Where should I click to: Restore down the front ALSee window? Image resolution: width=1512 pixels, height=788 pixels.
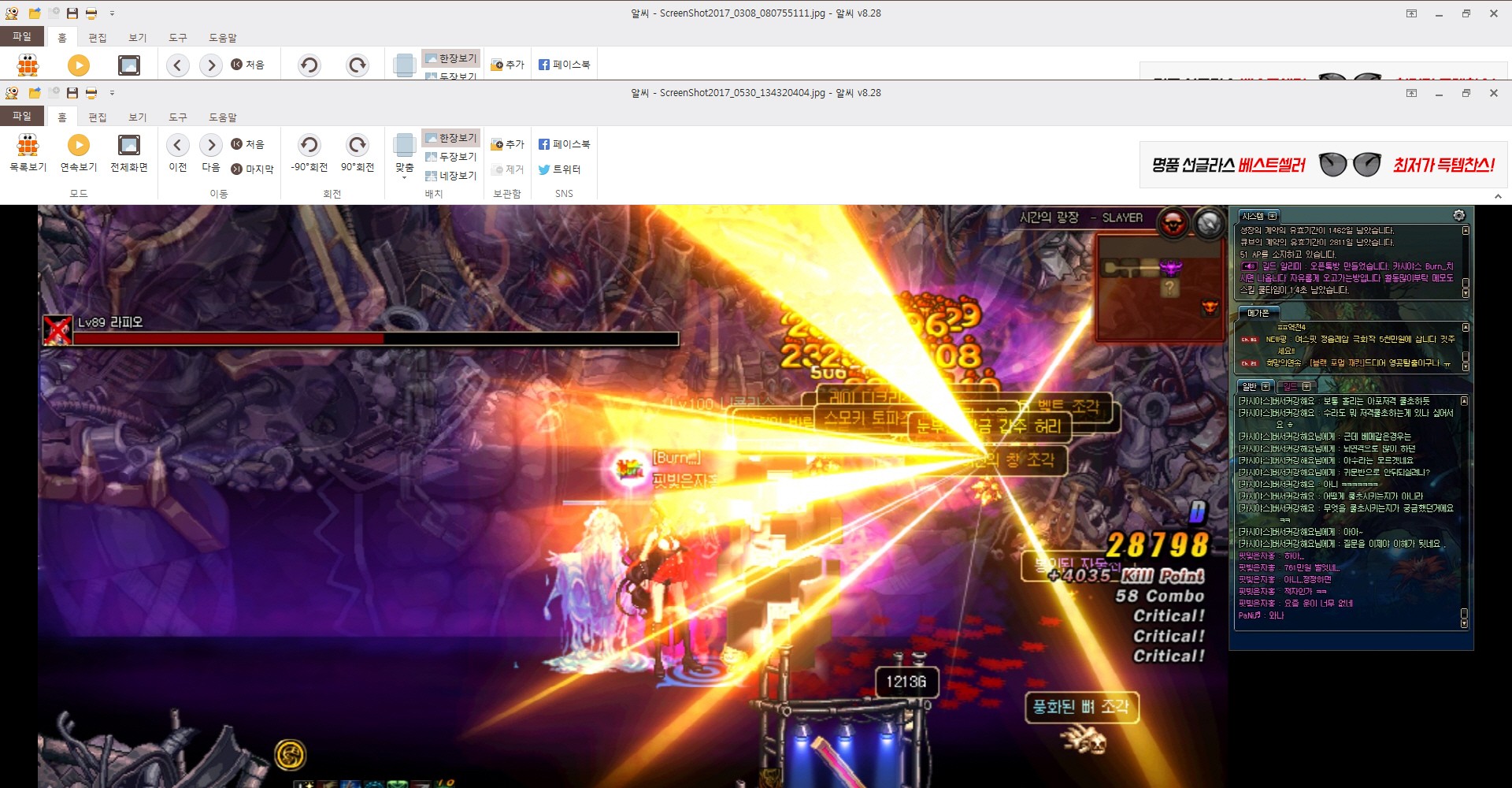[1466, 93]
